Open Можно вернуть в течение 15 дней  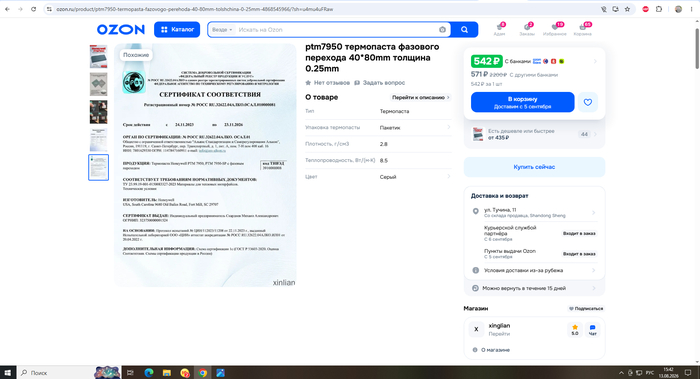(x=534, y=288)
